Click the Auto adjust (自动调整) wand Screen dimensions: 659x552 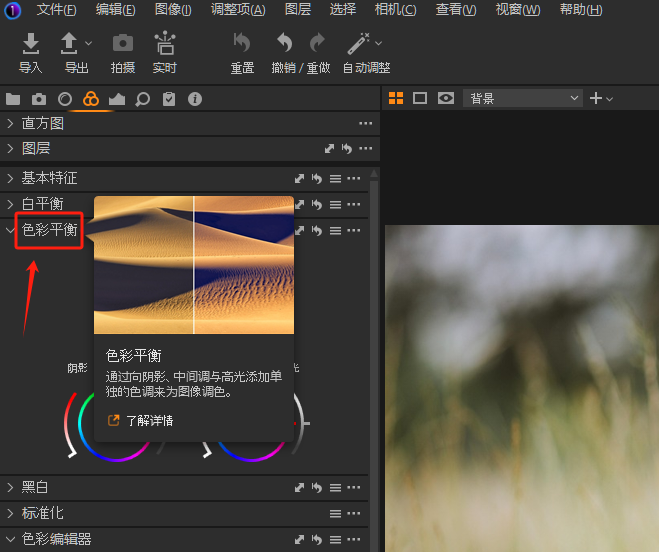click(x=358, y=43)
